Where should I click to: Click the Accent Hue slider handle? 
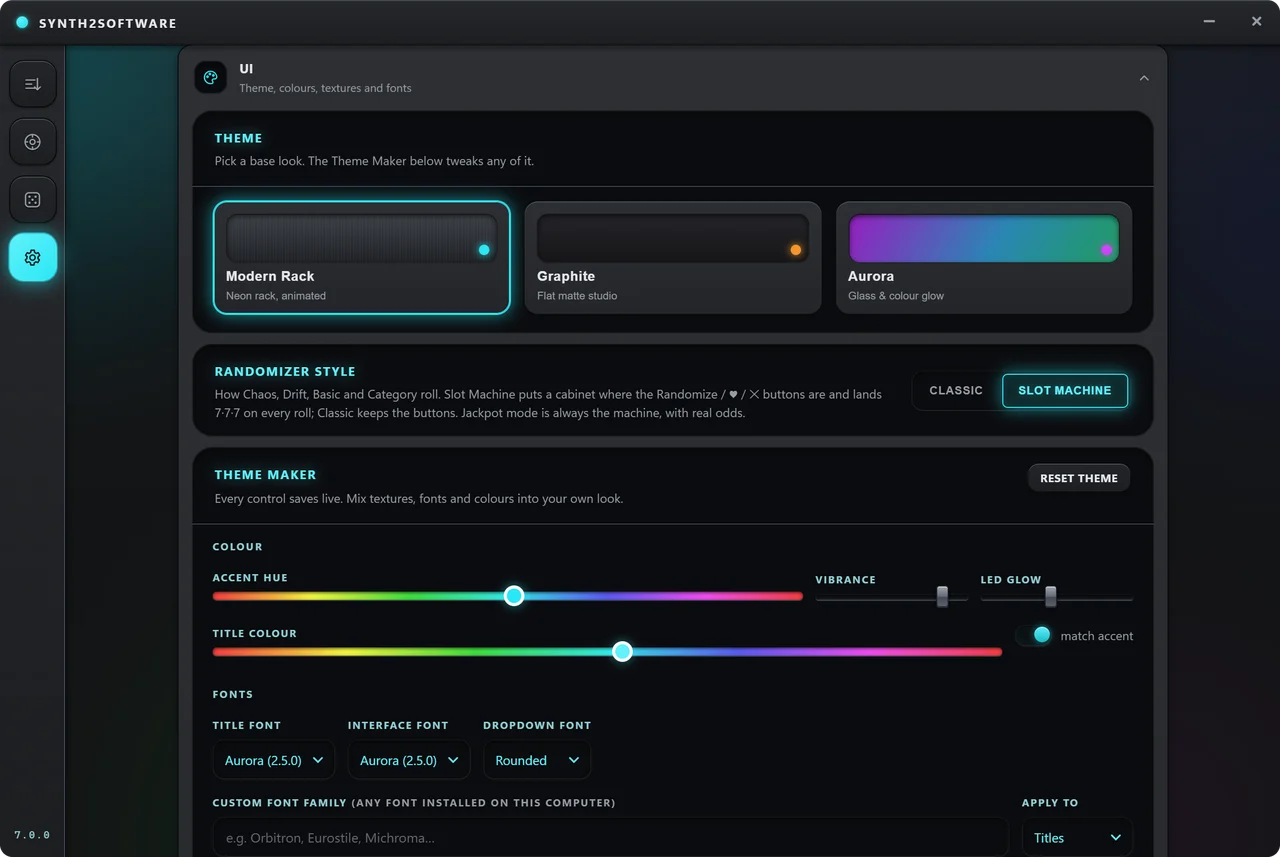pyautogui.click(x=514, y=596)
